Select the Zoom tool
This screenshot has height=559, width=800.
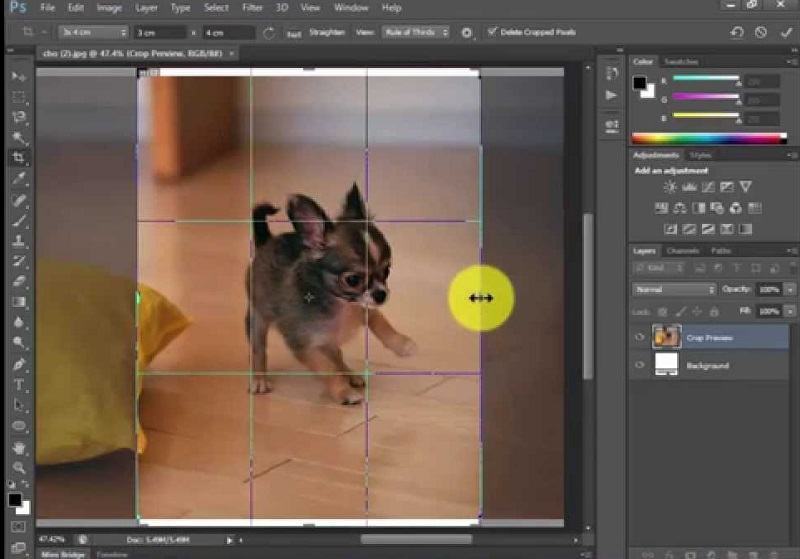[x=18, y=468]
